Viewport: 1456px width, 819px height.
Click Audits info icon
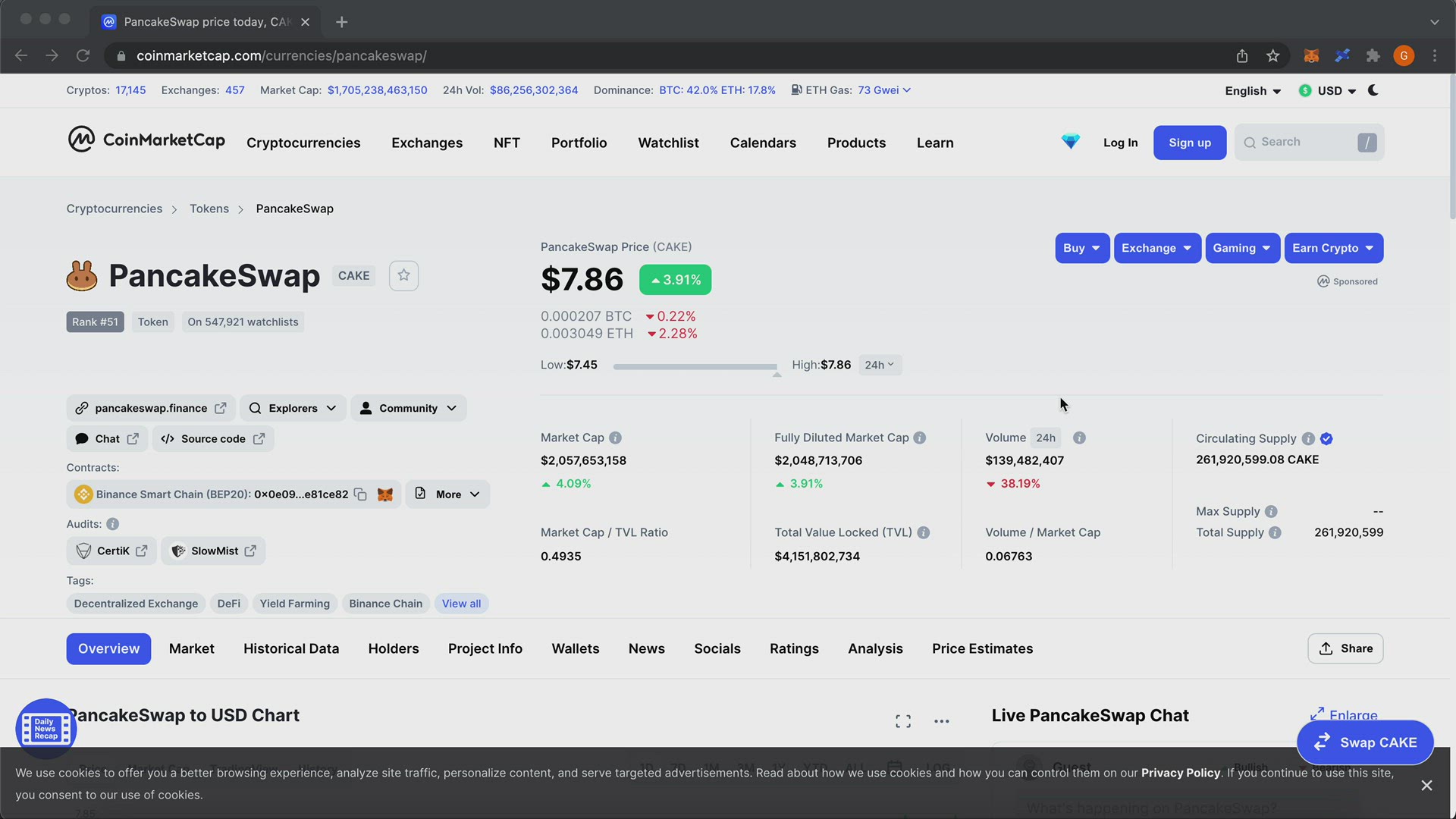click(112, 524)
